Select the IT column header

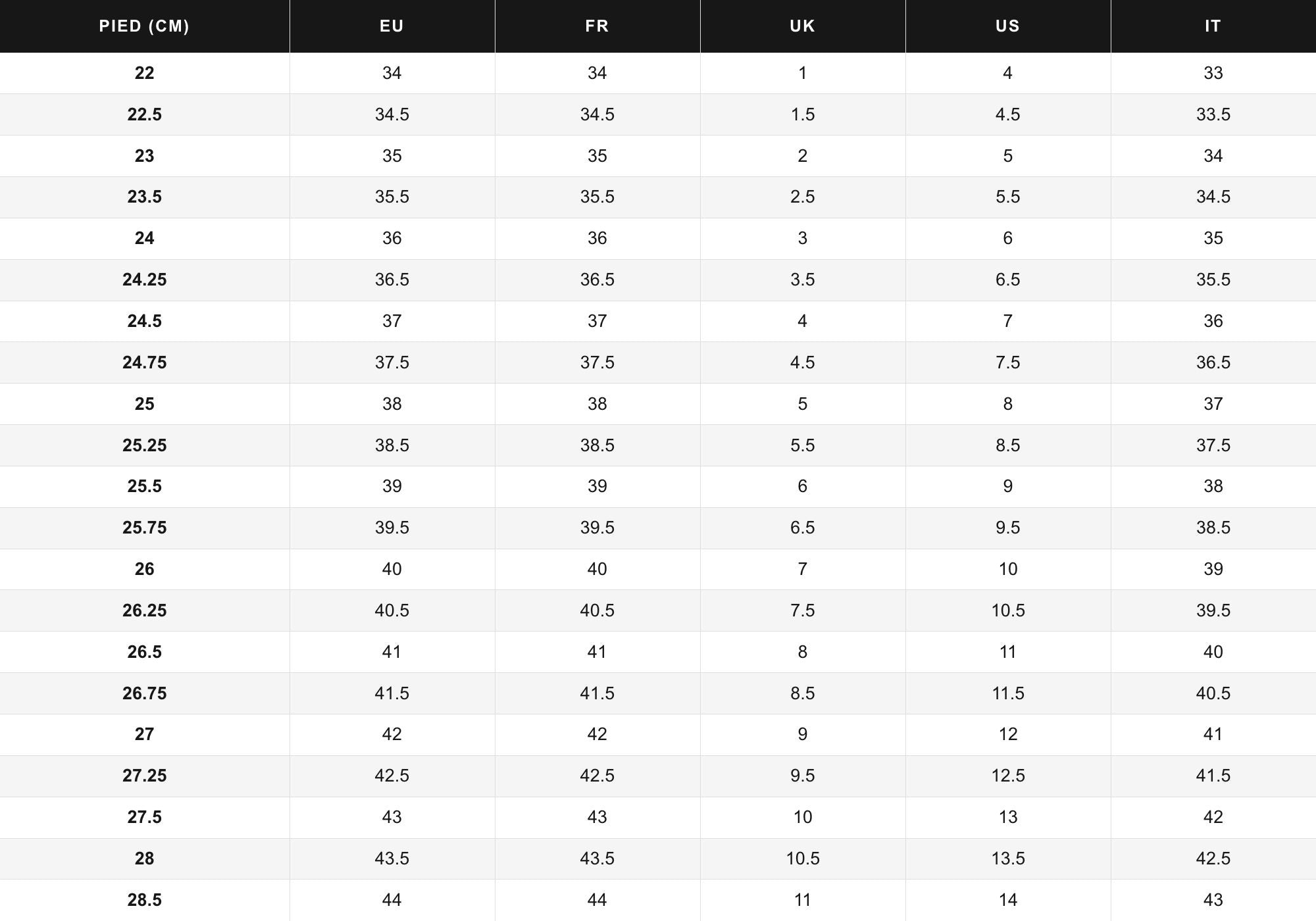[1213, 26]
